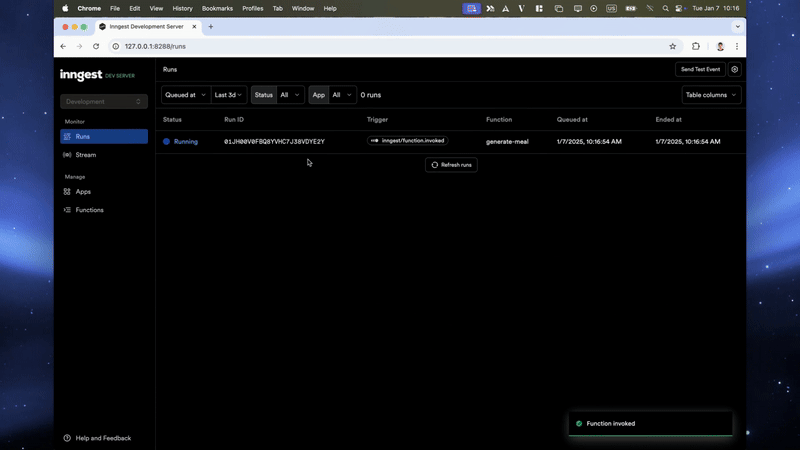The height and width of the screenshot is (450, 800).
Task: Open the Last 3d time range dropdown
Action: click(x=228, y=95)
